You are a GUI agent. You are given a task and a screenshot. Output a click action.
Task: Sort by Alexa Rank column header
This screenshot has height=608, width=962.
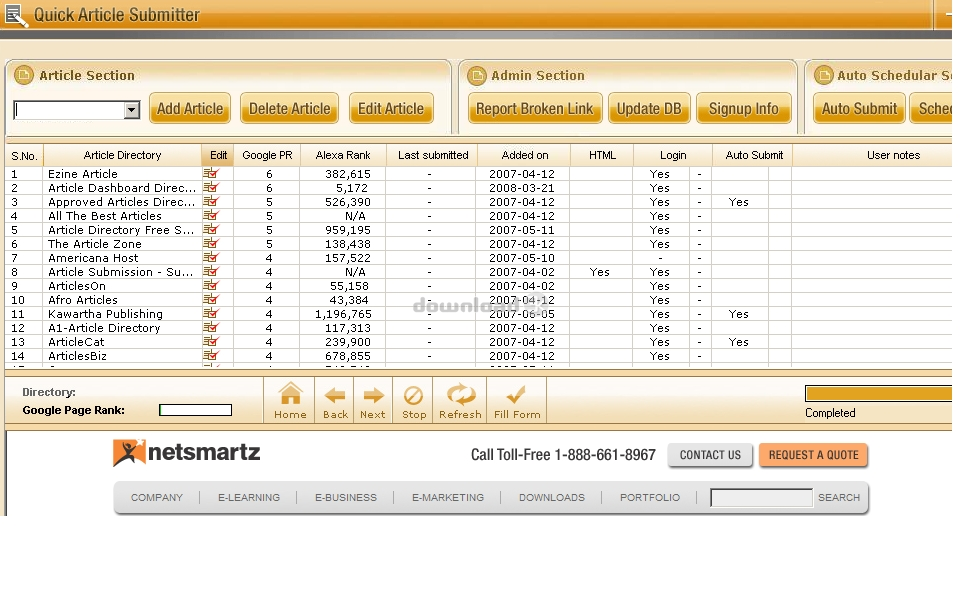(343, 155)
